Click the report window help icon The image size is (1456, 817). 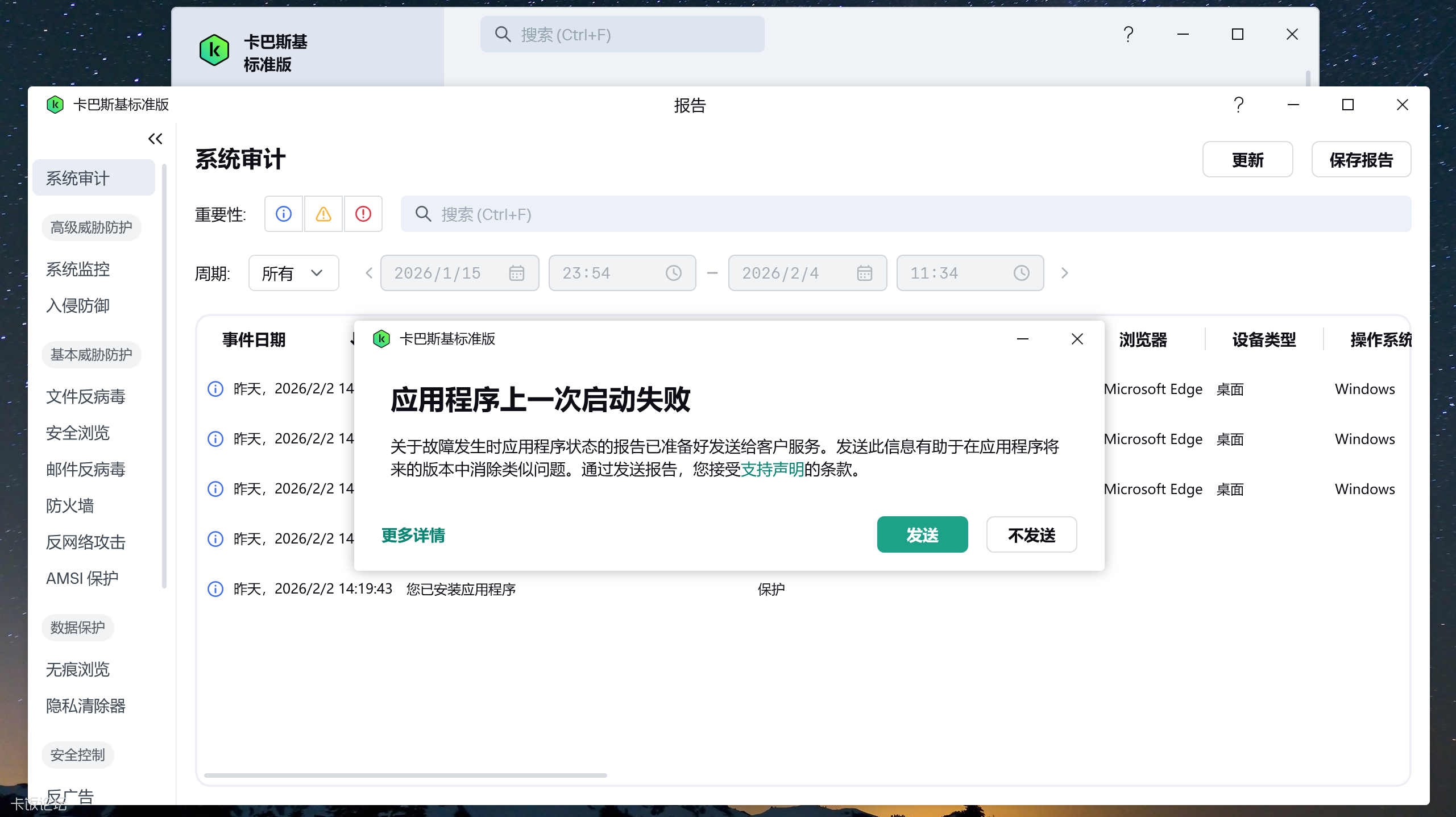click(1239, 105)
